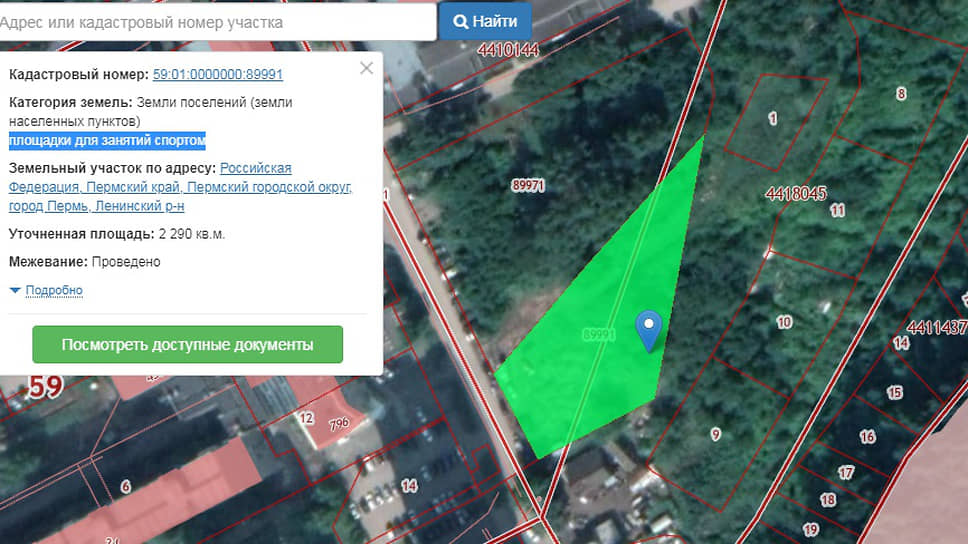Click highlighted text площадки для занятий спортом
The width and height of the screenshot is (968, 544).
pos(107,140)
